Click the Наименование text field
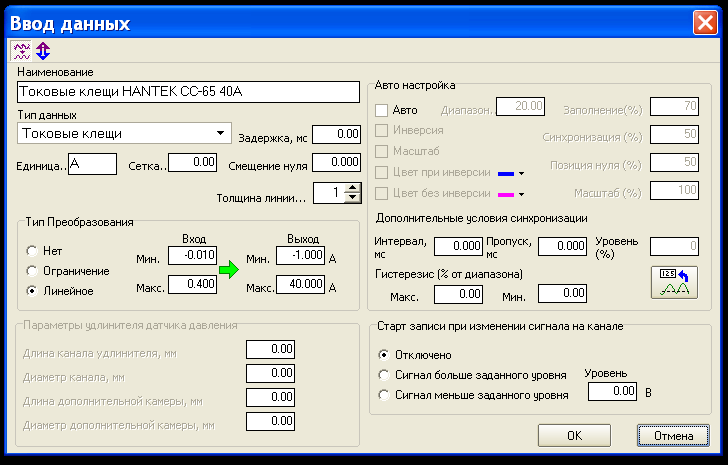The height and width of the screenshot is (465, 728). [188, 92]
